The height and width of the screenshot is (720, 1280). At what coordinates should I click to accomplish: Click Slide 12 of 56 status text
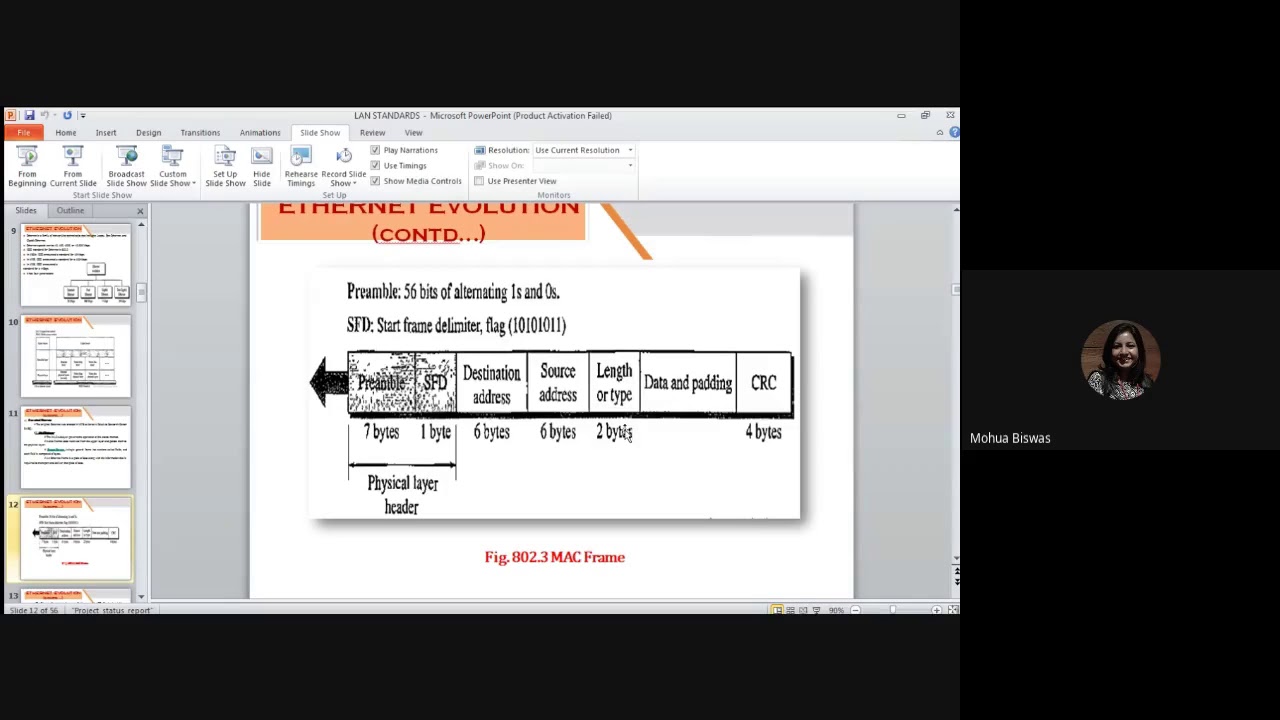[x=35, y=610]
